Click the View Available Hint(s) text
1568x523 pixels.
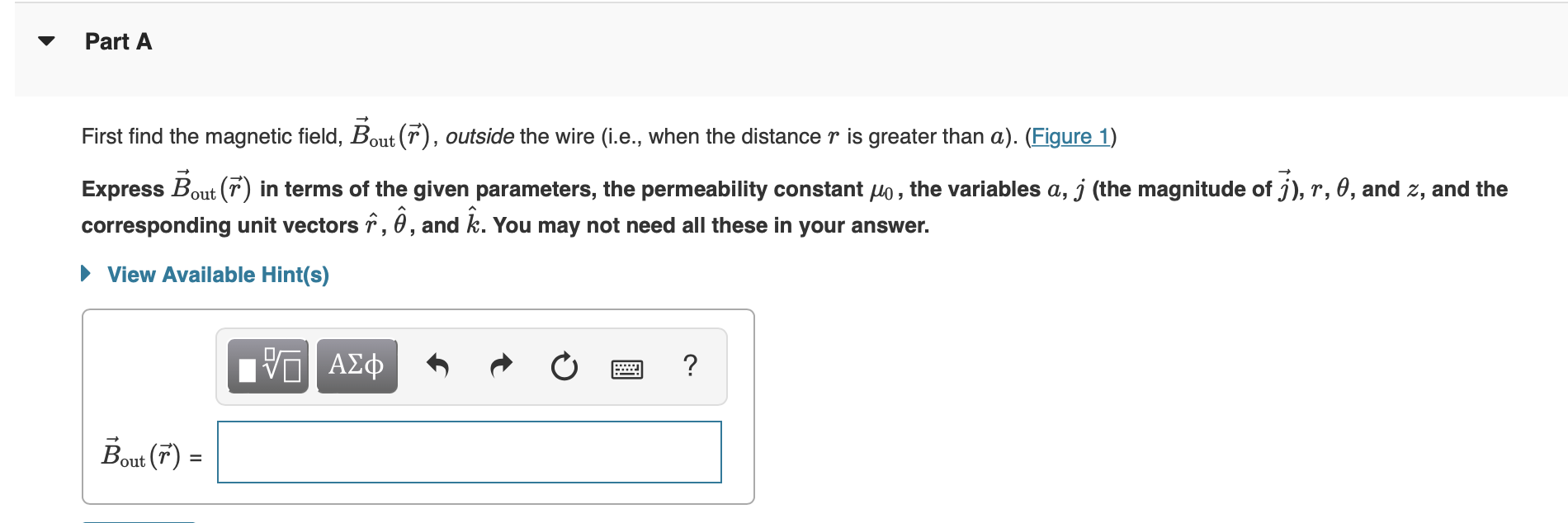coord(219,275)
